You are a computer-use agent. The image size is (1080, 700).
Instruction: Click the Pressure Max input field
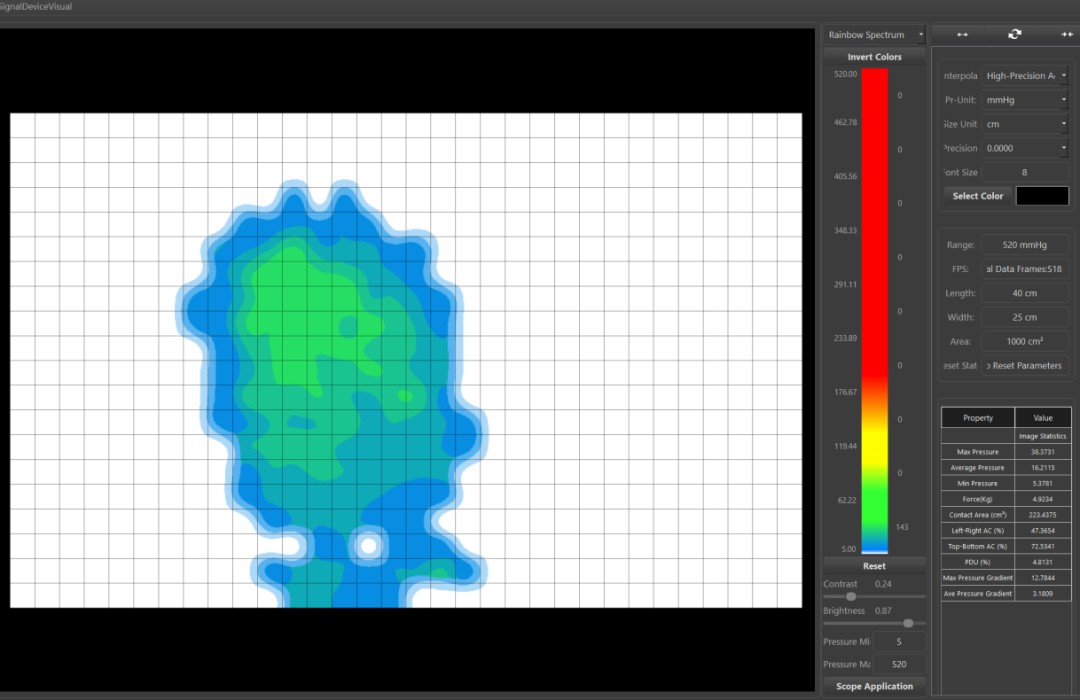898,664
